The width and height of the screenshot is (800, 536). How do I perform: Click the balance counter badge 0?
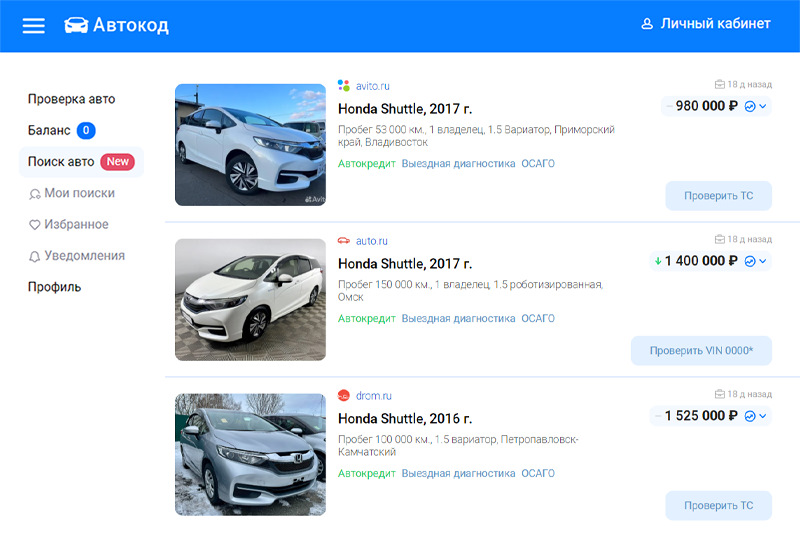[86, 131]
